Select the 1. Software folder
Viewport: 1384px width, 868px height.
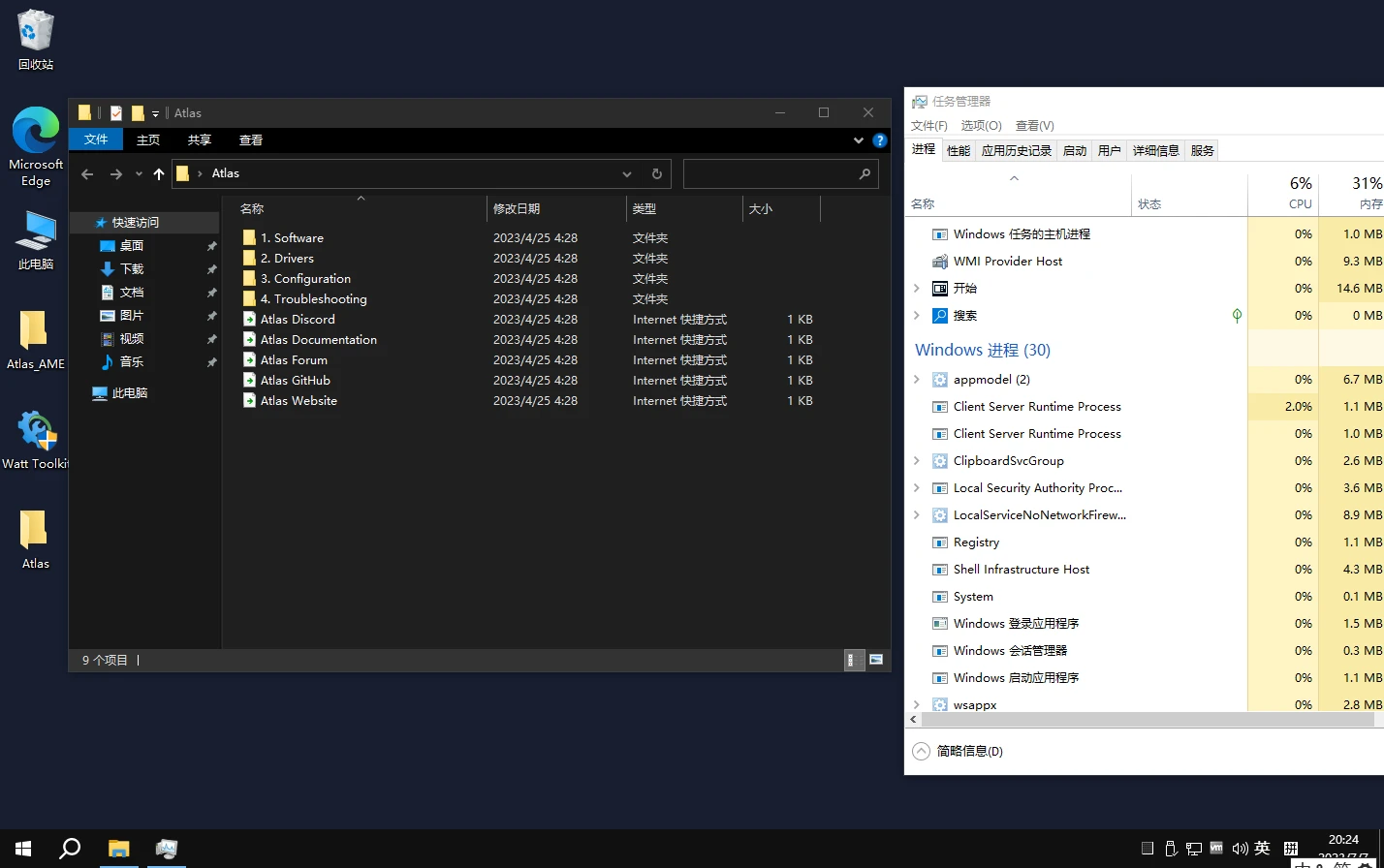pyautogui.click(x=292, y=237)
